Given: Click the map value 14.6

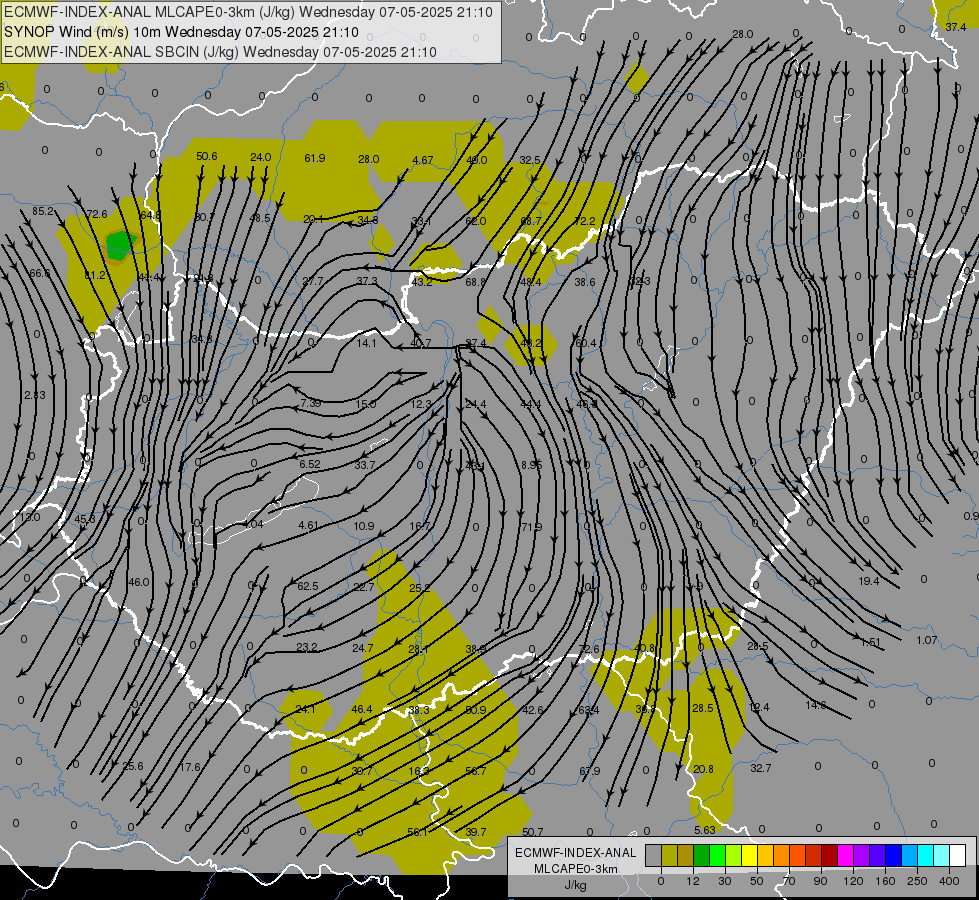Looking at the screenshot, I should [x=816, y=705].
